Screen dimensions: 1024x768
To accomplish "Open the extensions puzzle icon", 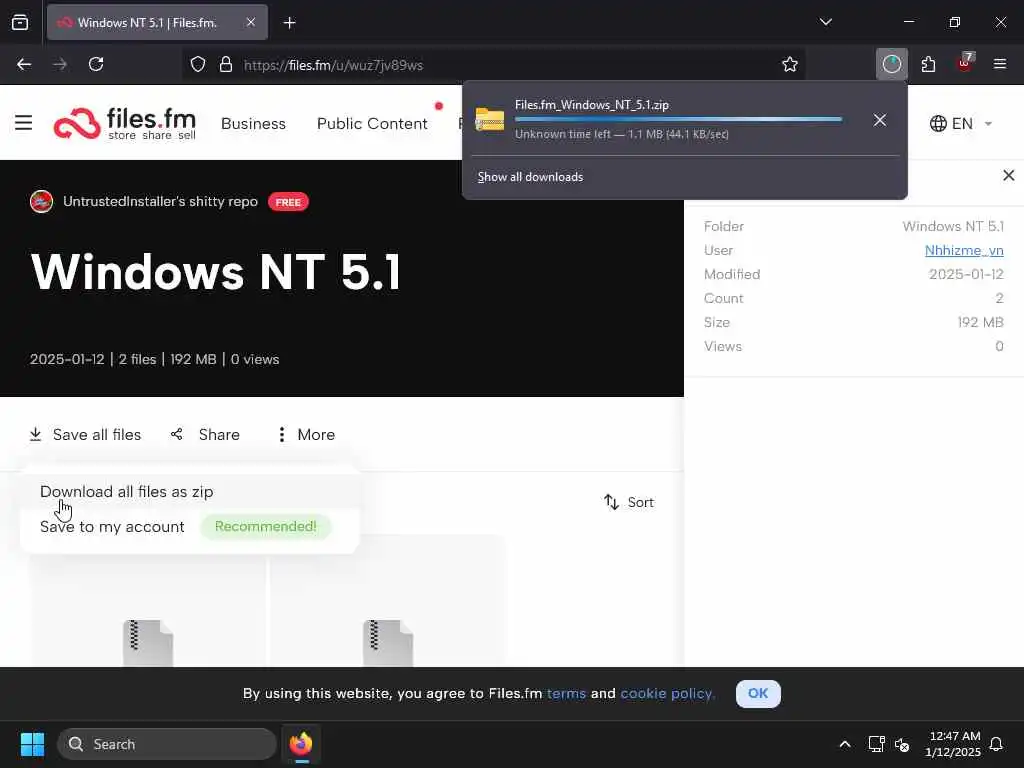I will [928, 64].
